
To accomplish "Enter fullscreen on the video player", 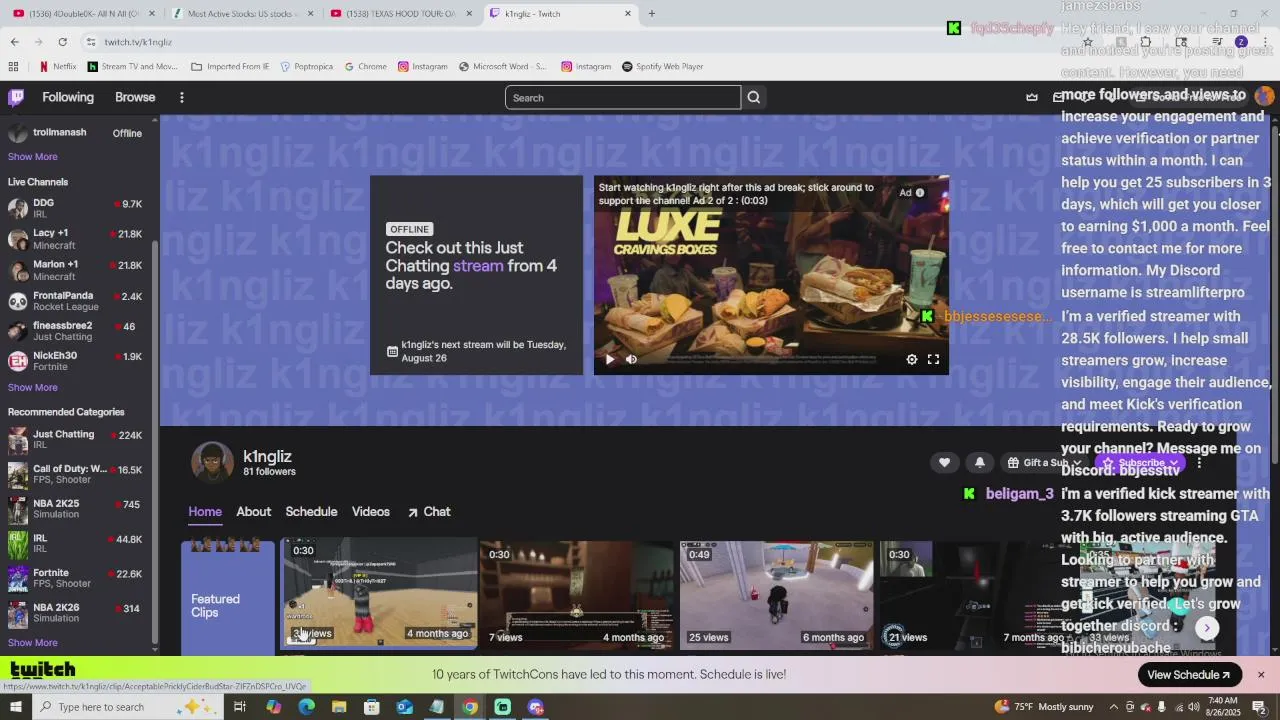I will 933,359.
